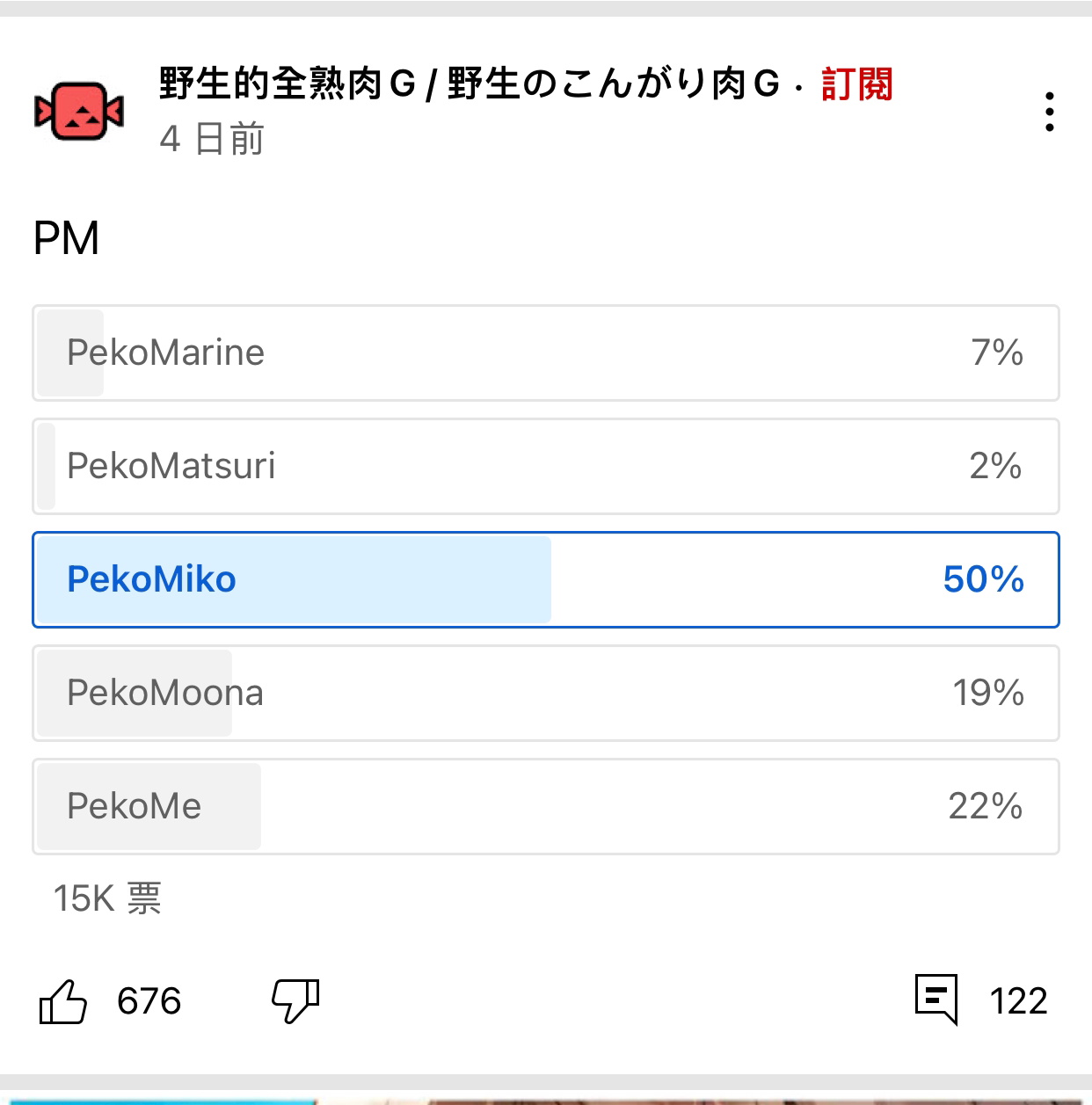The image size is (1092, 1105).
Task: Dislike the post with thumbs-down icon
Action: pos(295,1001)
